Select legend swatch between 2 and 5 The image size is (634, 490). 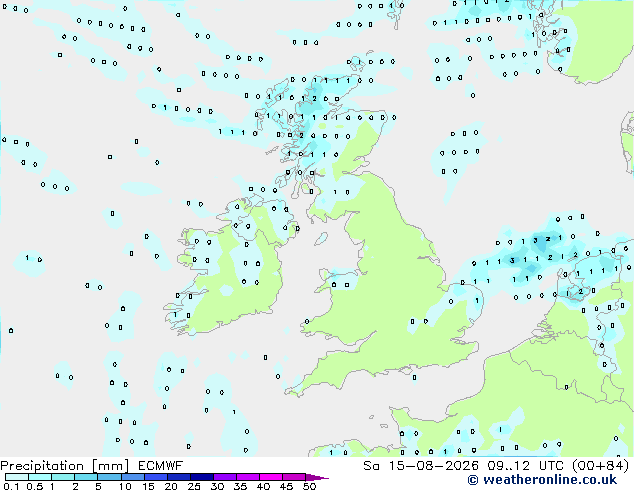[86, 477]
